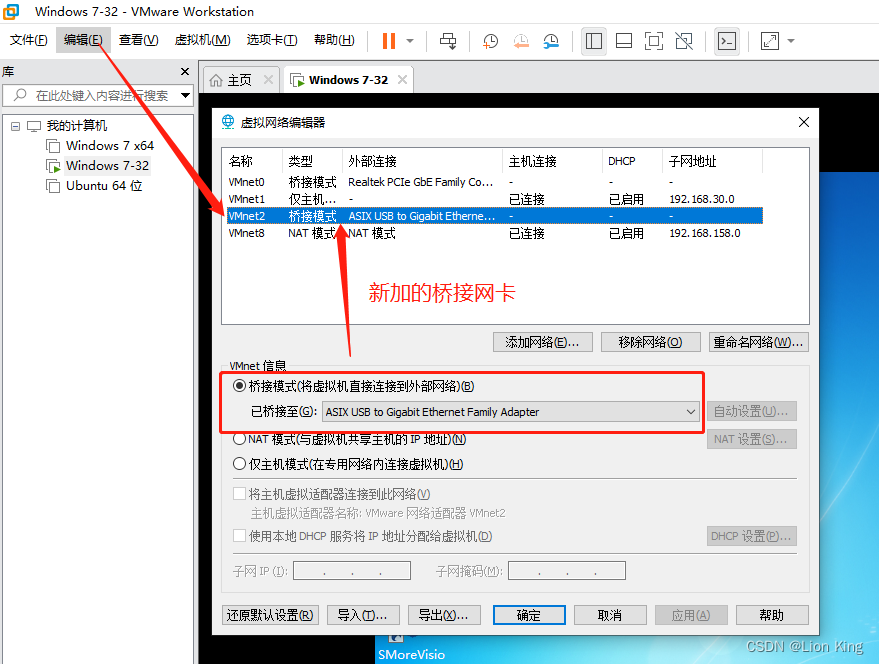Image resolution: width=879 pixels, height=664 pixels.
Task: Confirm with the 确定 button
Action: [x=529, y=615]
